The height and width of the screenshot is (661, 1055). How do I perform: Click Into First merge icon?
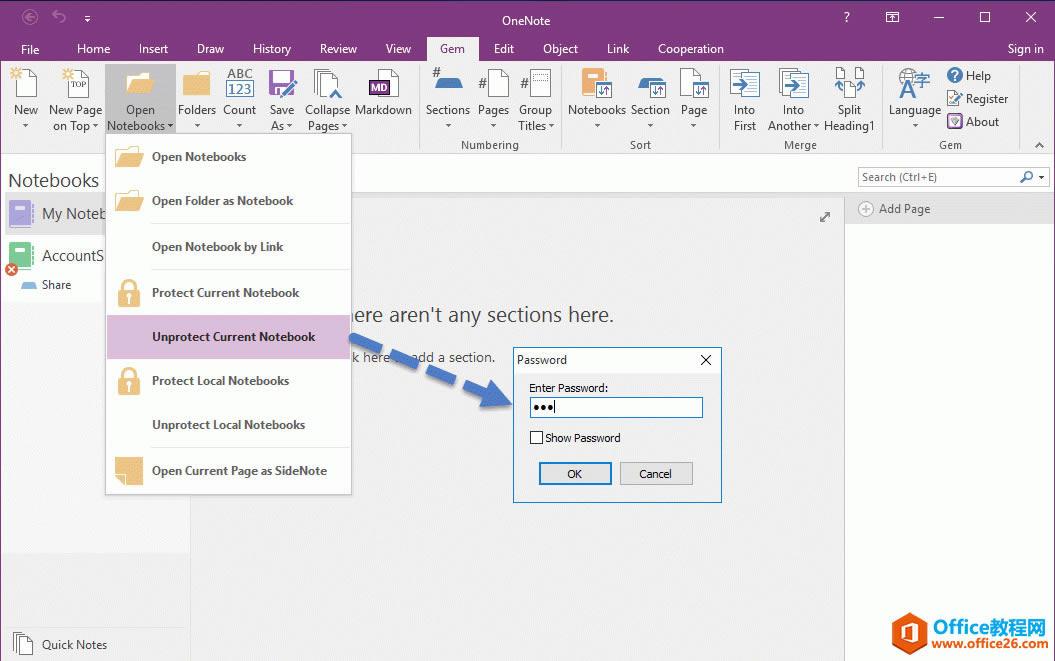pyautogui.click(x=745, y=85)
